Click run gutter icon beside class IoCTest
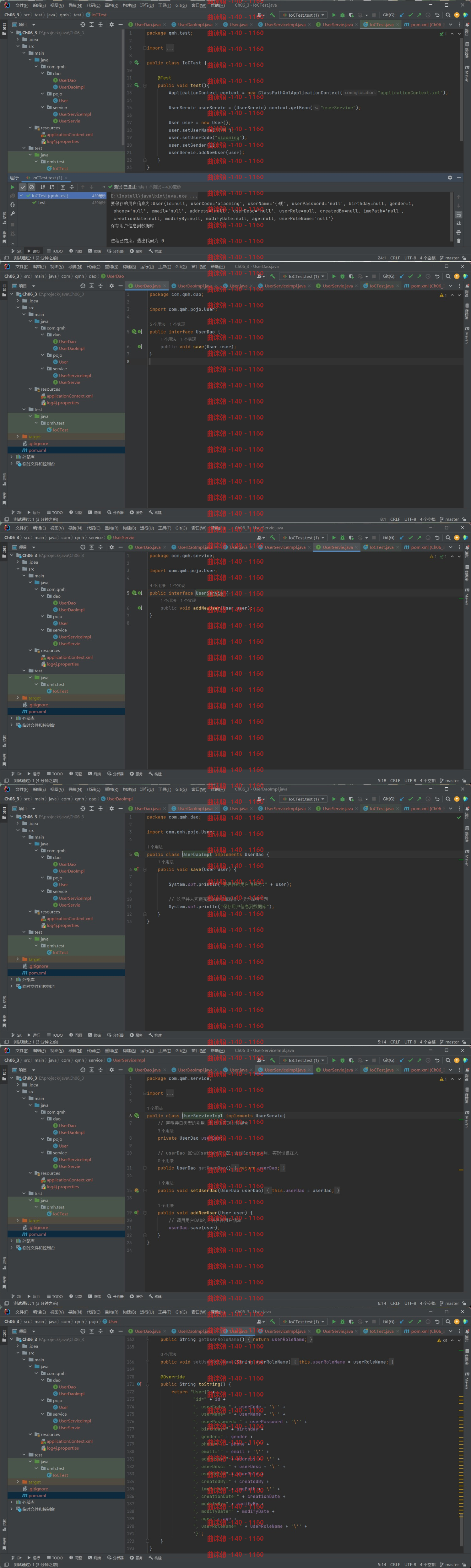The height and width of the screenshot is (1568, 471). click(136, 63)
